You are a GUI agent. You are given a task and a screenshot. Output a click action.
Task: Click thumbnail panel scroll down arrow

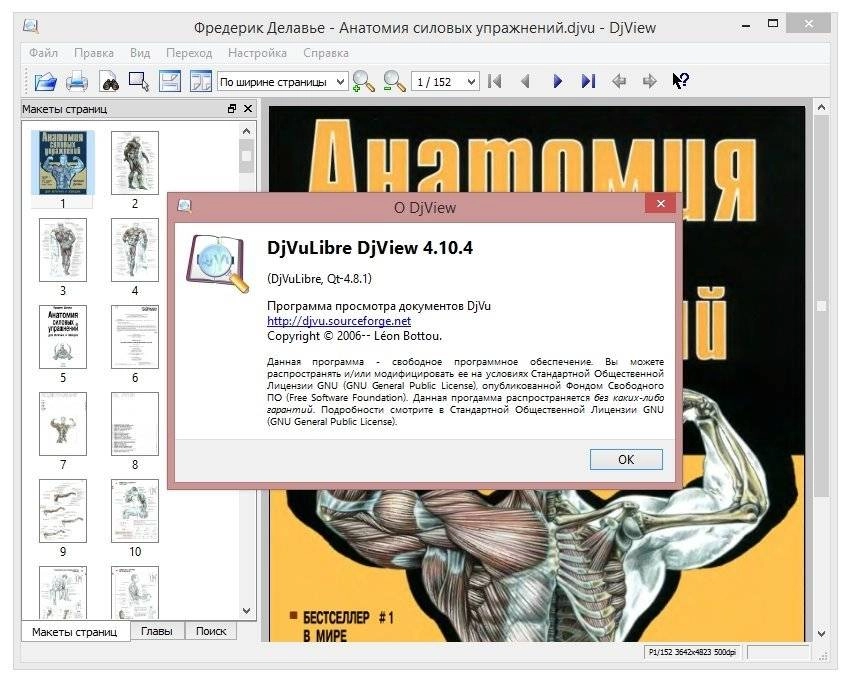coord(246,611)
